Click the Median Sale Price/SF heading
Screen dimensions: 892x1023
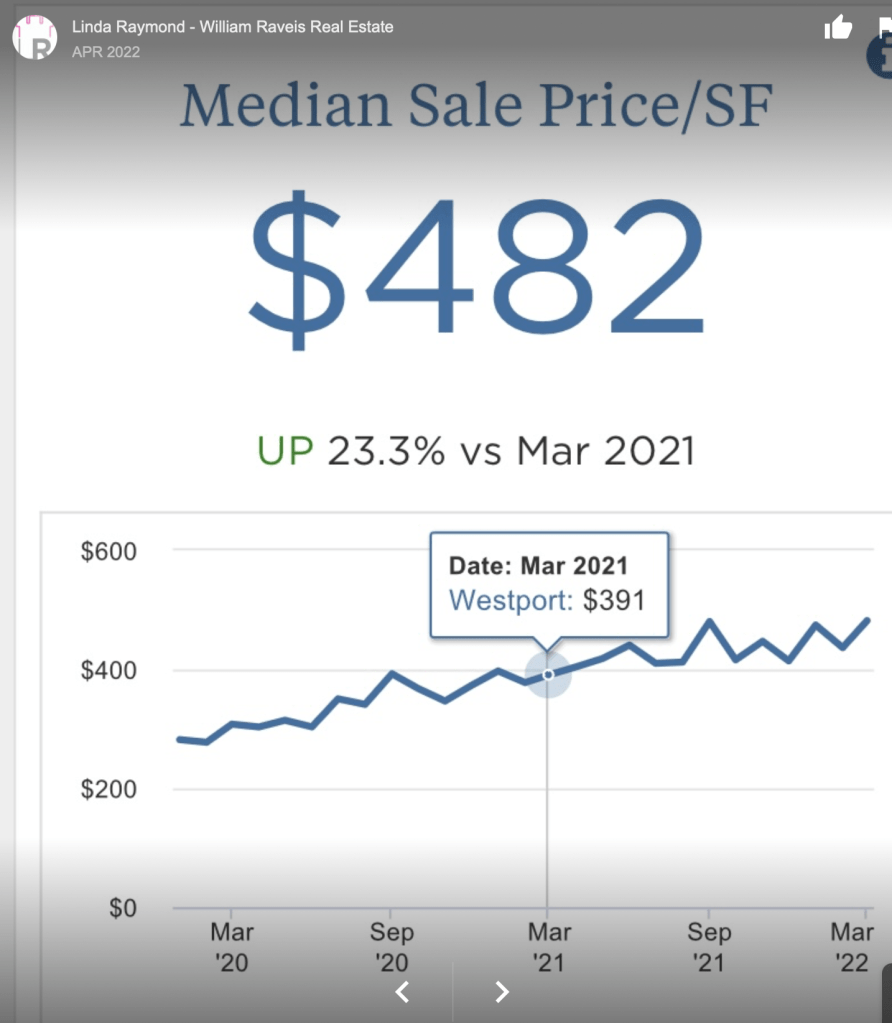(476, 106)
